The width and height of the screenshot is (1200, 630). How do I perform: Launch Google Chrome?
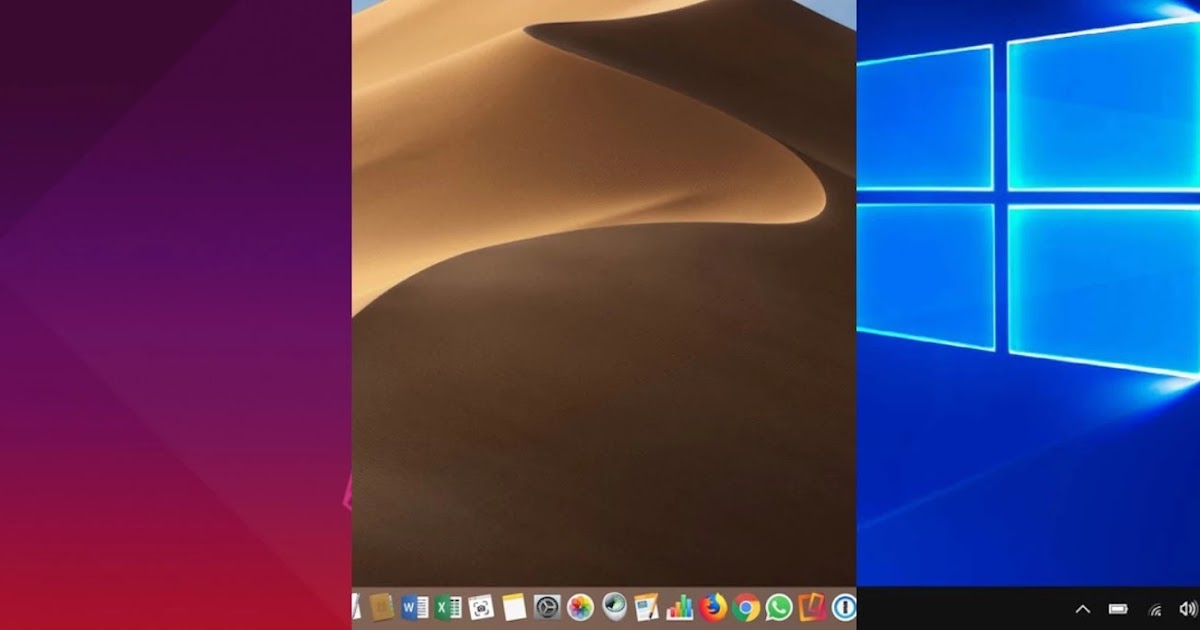[x=745, y=606]
